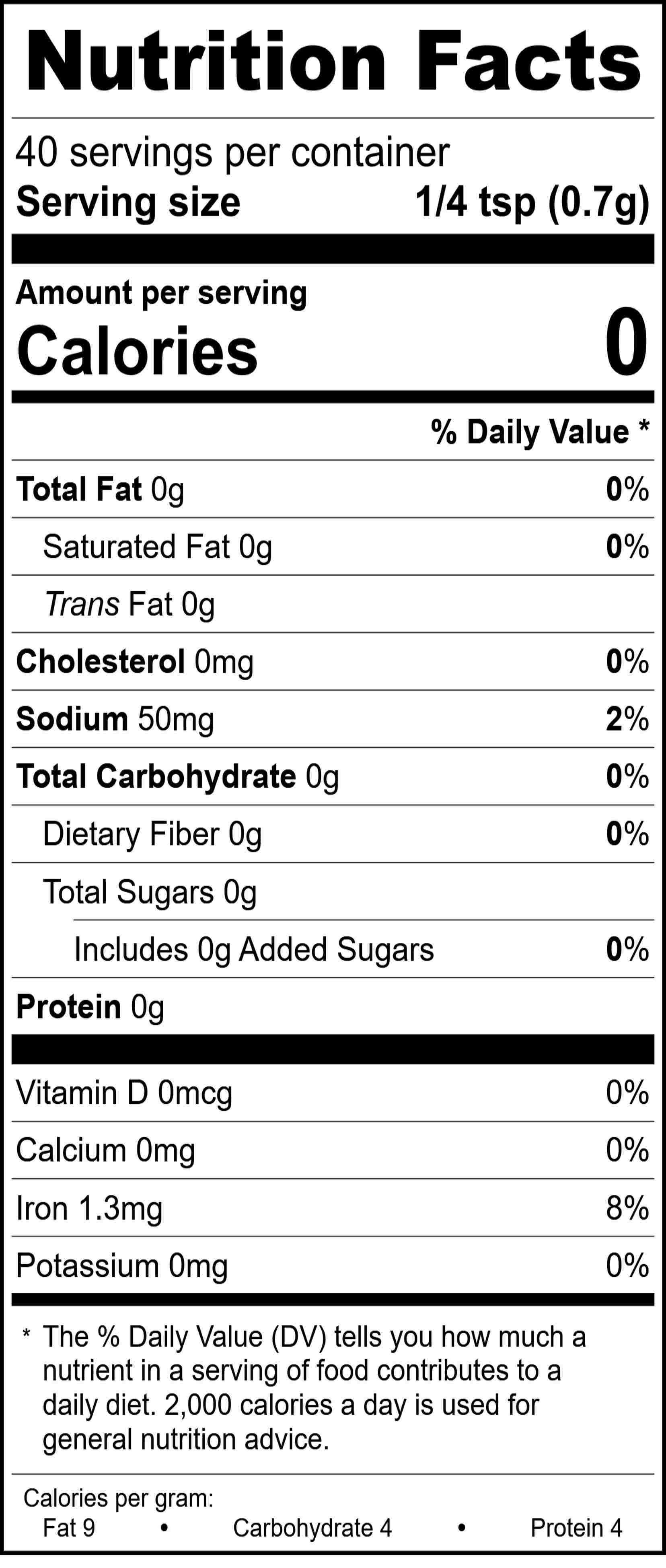Click the 1/4 tsp (0.7g) value
This screenshot has height=1568, width=666.
pos(532,202)
